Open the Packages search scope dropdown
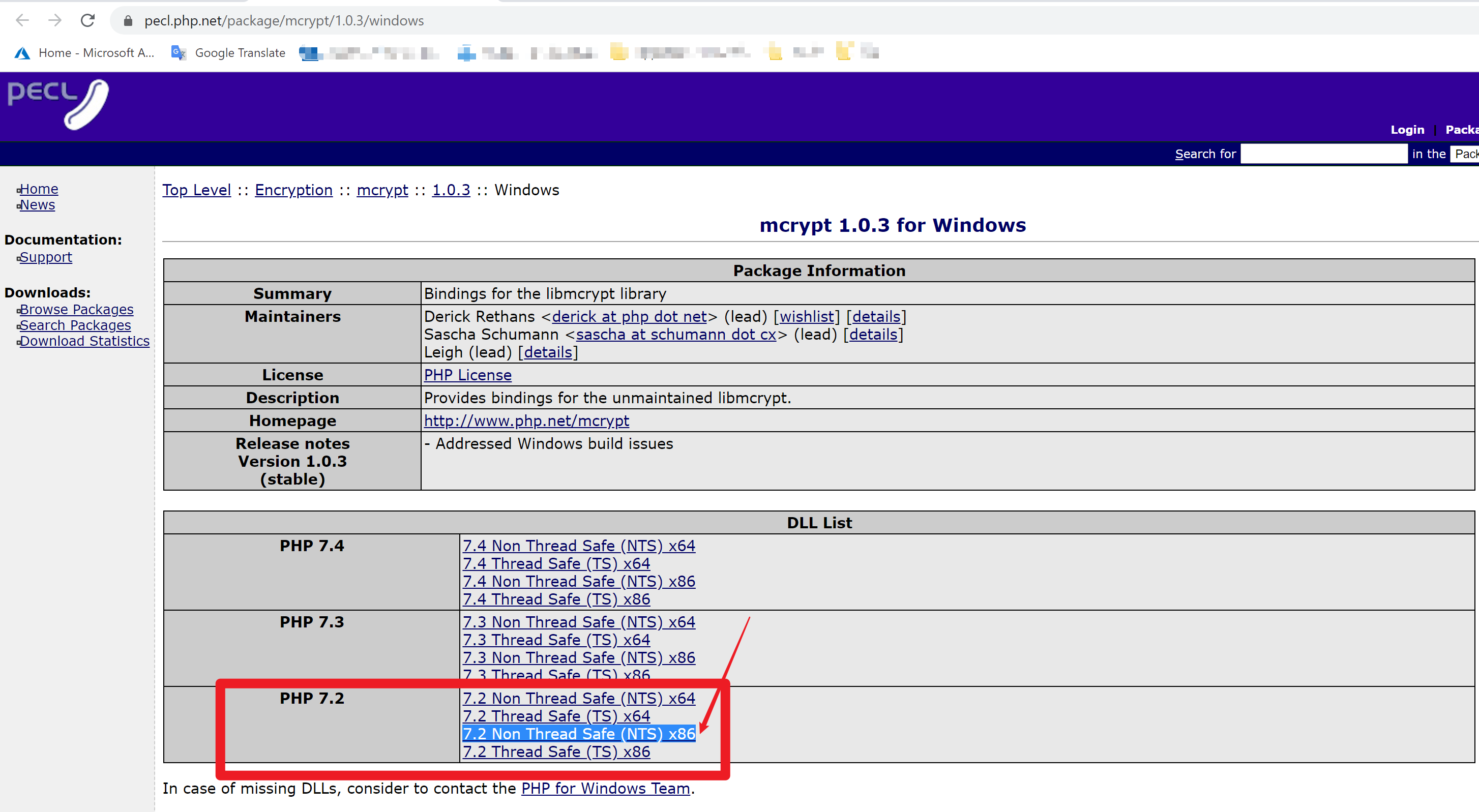Screen dimensions: 1479x812 point(1464,154)
